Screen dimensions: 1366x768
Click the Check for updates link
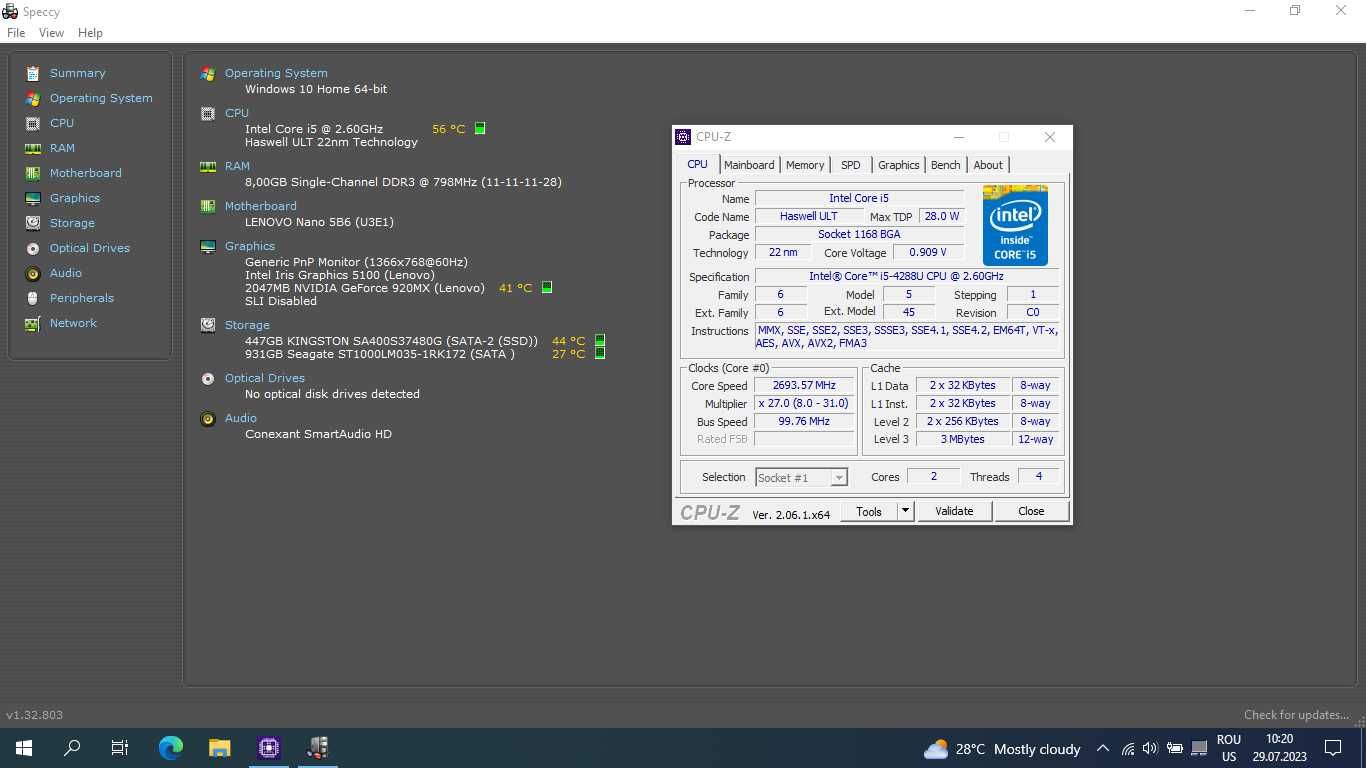pyautogui.click(x=1296, y=715)
